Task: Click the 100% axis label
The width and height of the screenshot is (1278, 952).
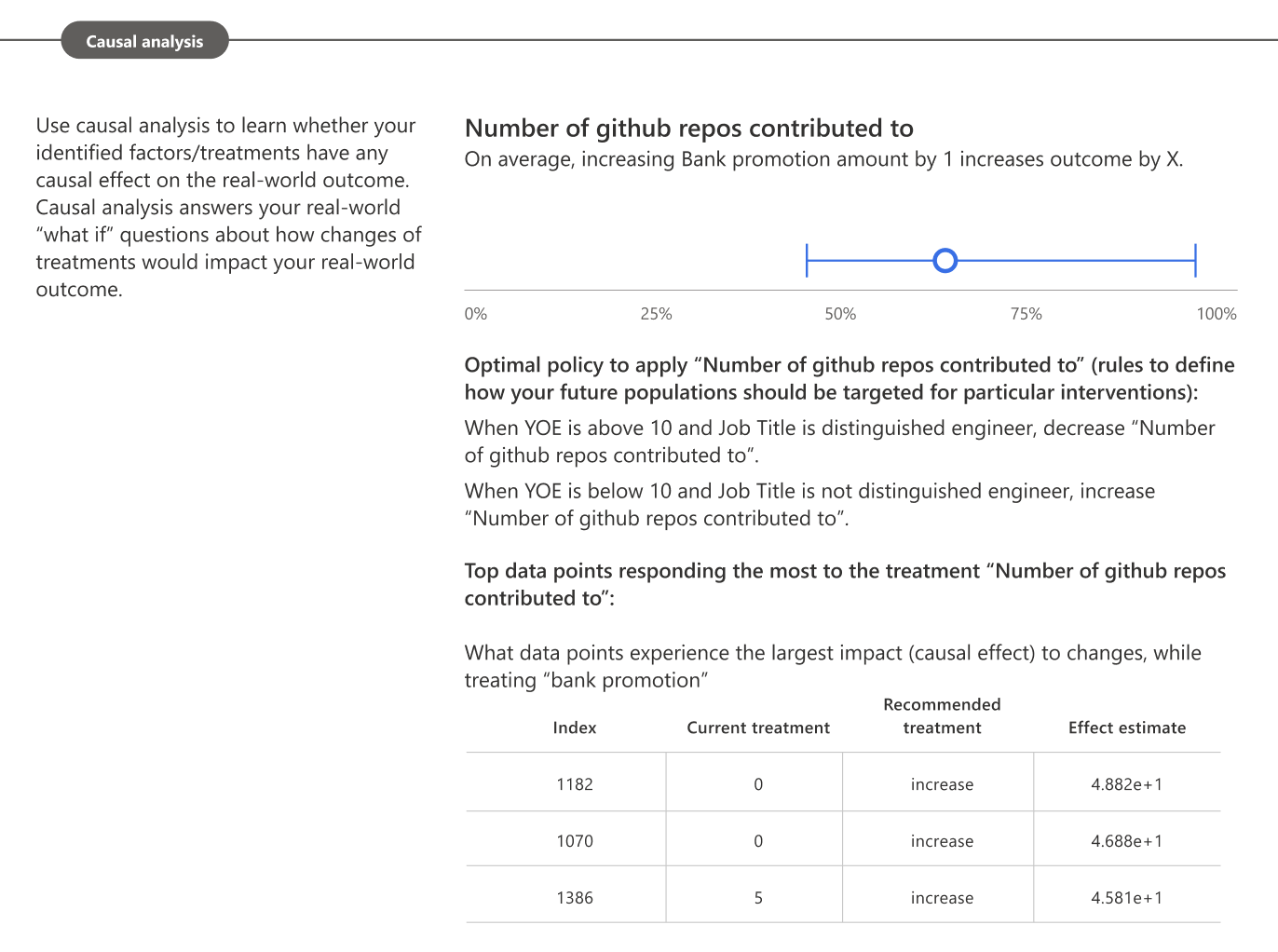Action: 1216,314
